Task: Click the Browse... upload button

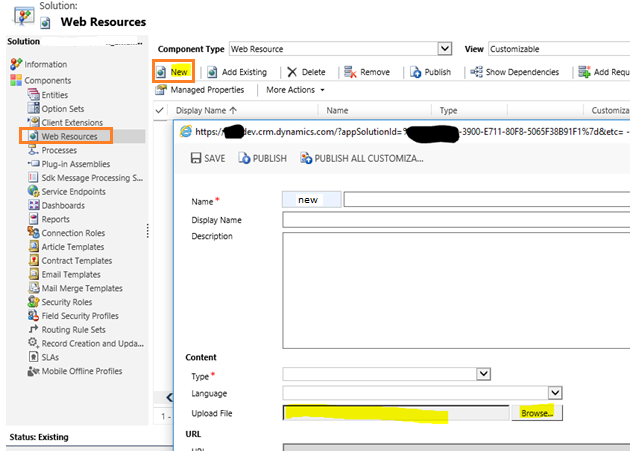Action: pos(537,413)
